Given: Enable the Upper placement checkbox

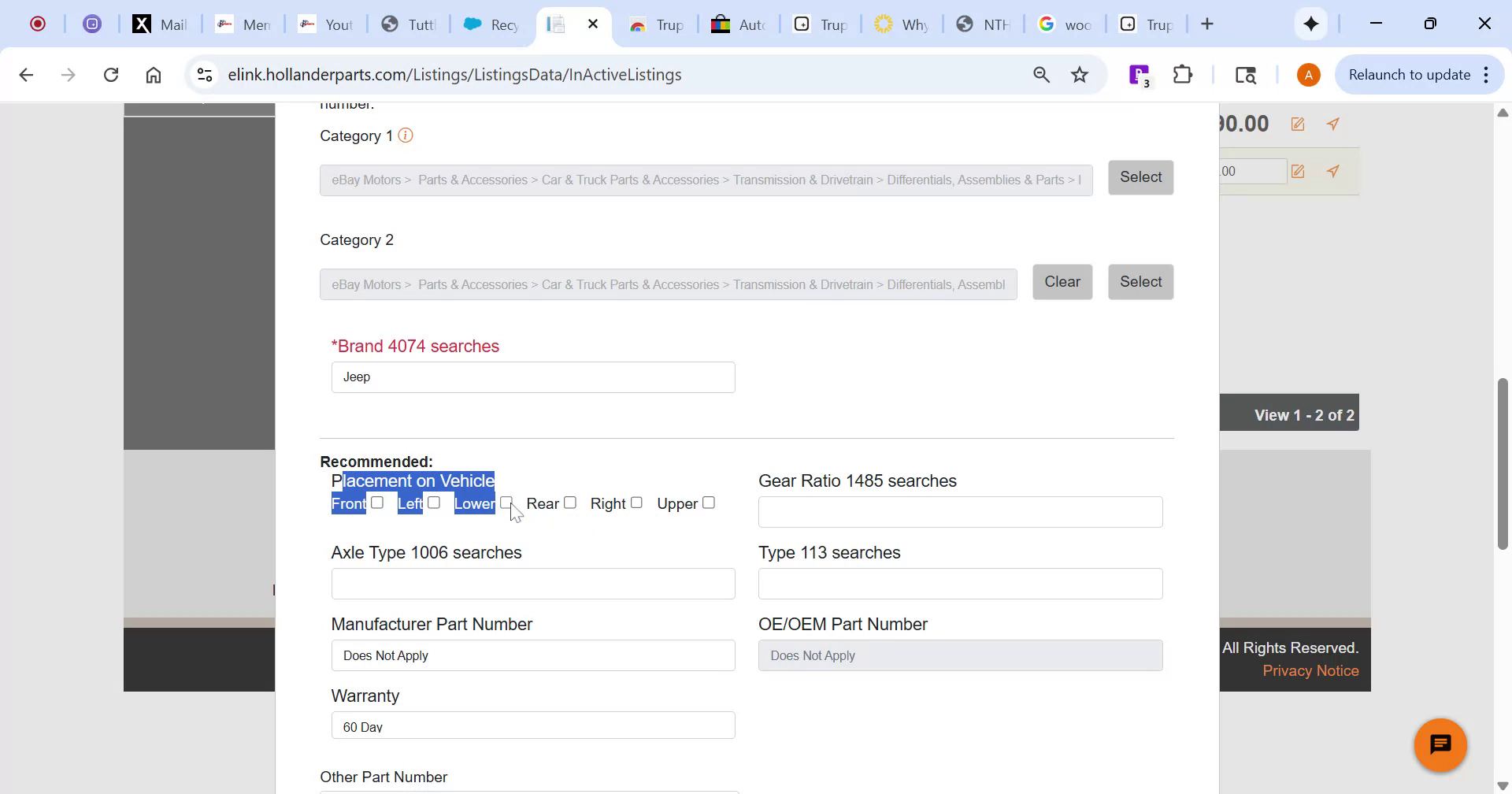Looking at the screenshot, I should click(708, 502).
